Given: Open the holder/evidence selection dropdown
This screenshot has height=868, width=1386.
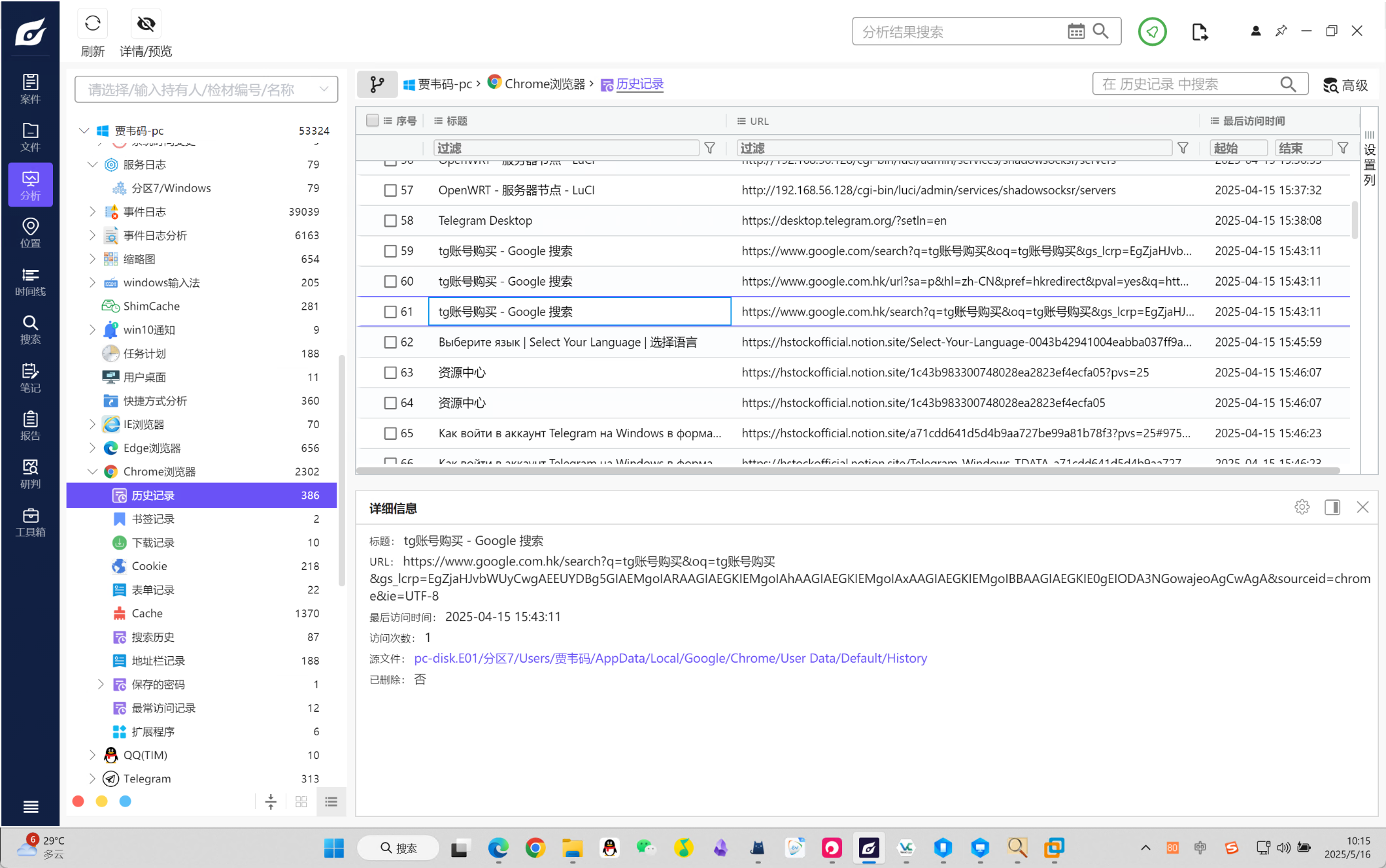Looking at the screenshot, I should pos(324,90).
